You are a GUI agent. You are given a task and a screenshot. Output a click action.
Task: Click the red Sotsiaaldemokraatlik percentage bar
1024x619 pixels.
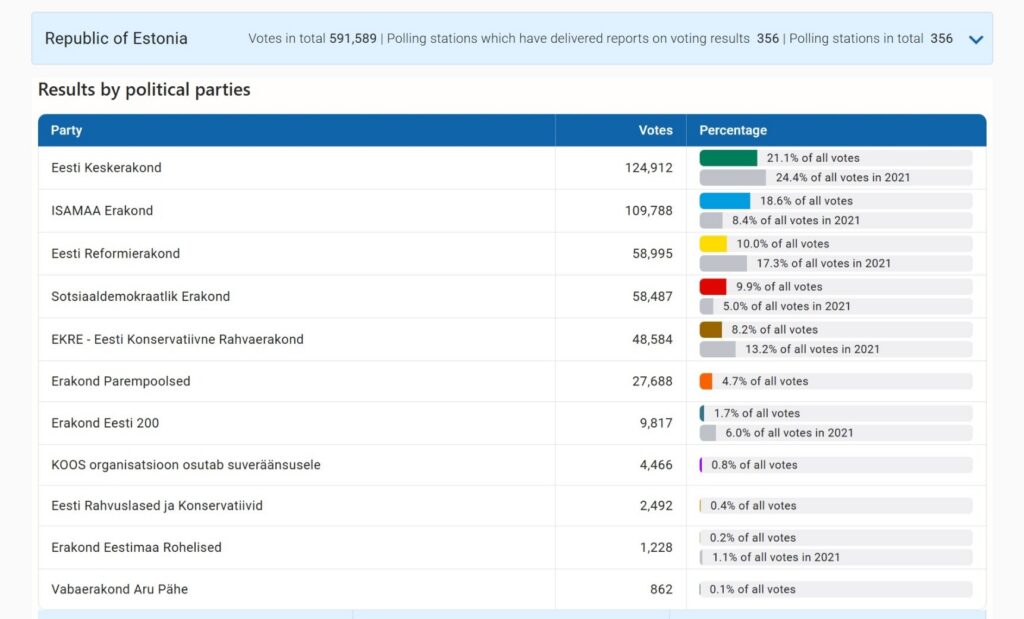(x=713, y=287)
